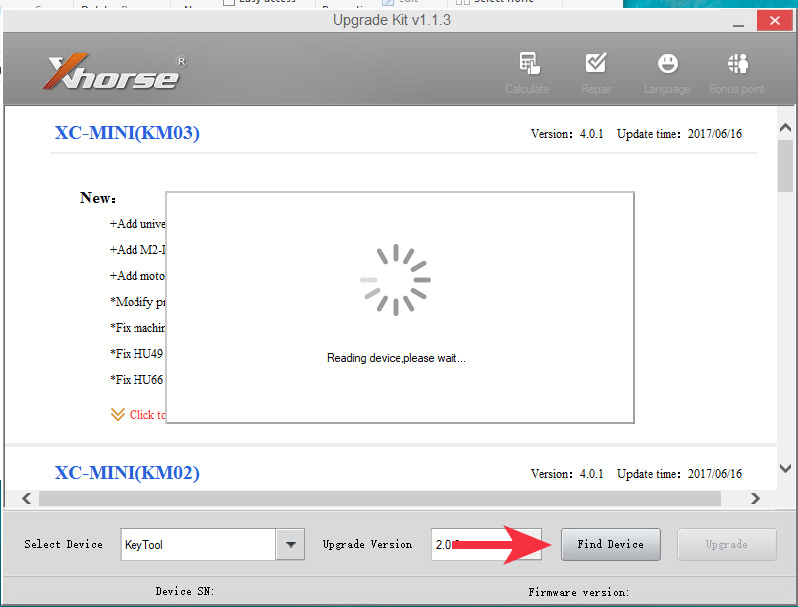Image resolution: width=798 pixels, height=607 pixels.
Task: Click the XC-MINI(KM03) heading
Action: 127,133
